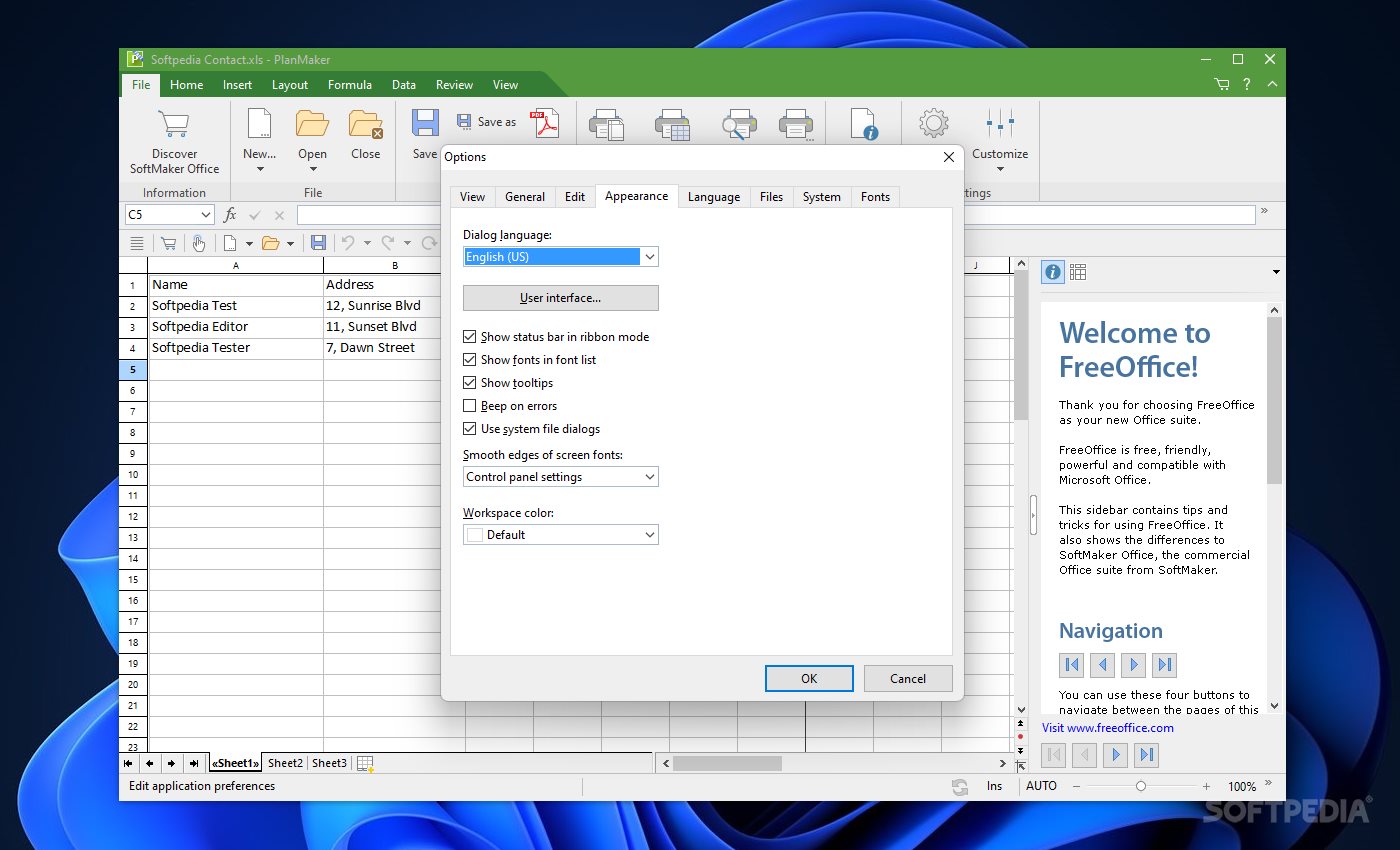This screenshot has height=850, width=1400.
Task: Click the document properties info icon
Action: [863, 124]
